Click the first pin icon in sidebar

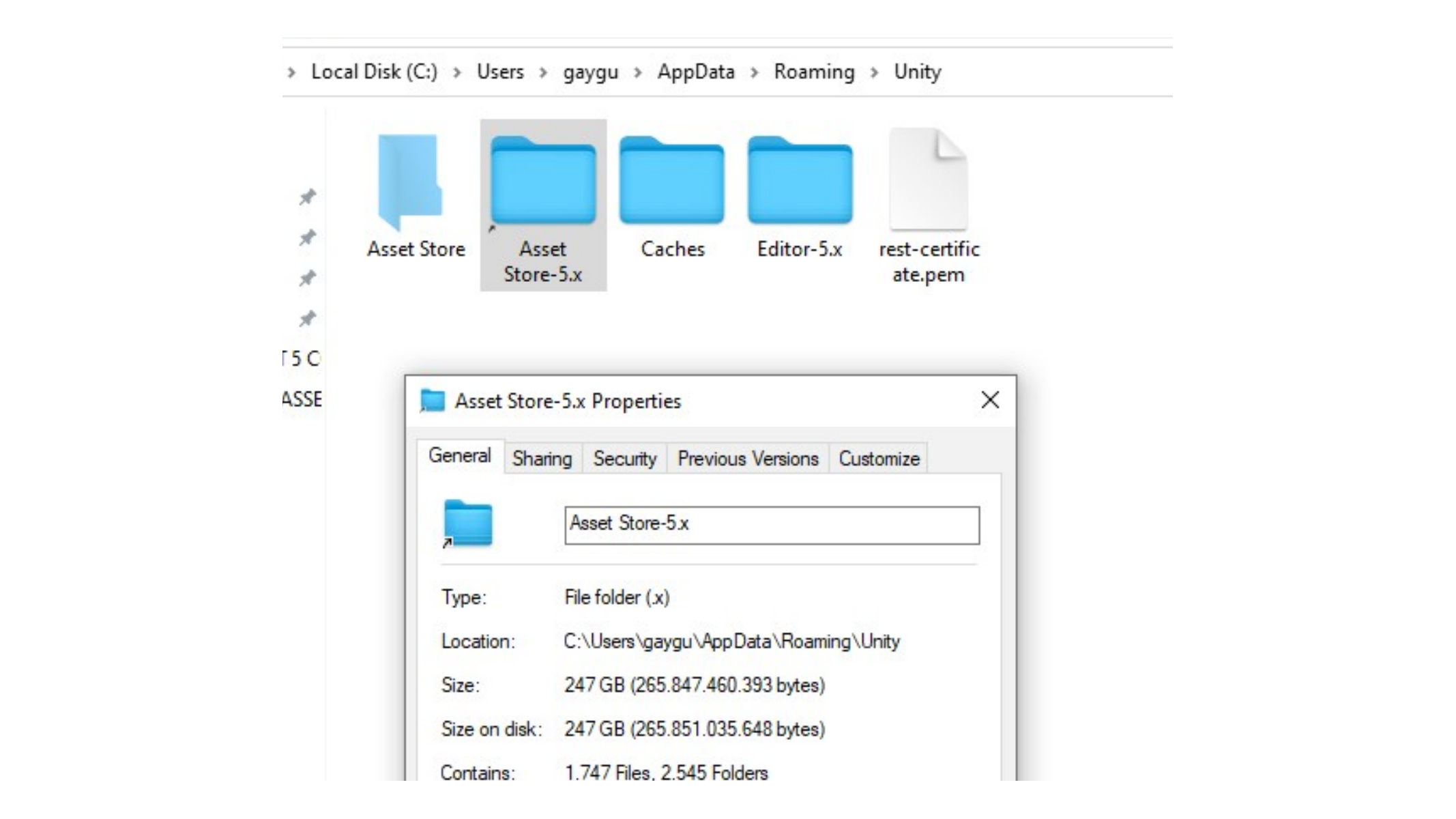point(308,197)
